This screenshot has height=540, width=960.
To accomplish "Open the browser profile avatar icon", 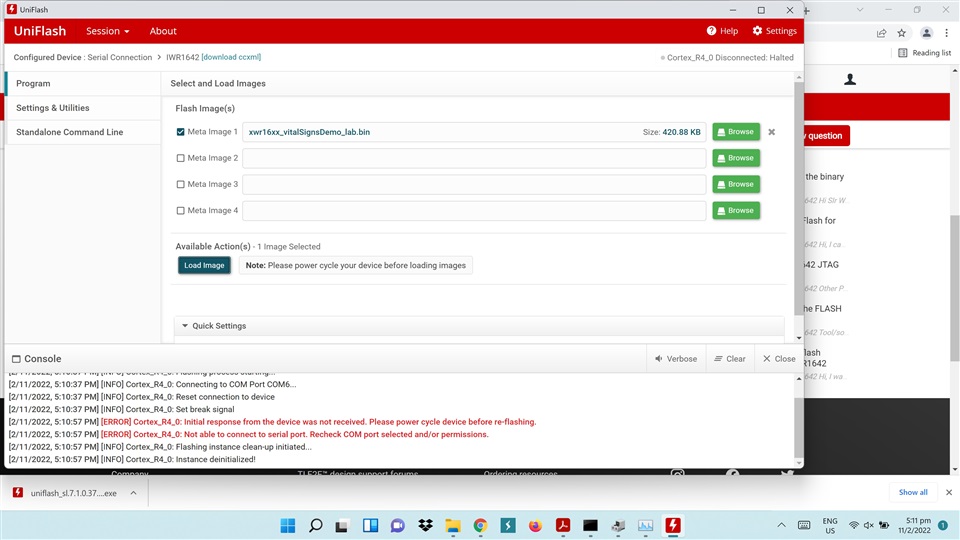I will pos(926,33).
